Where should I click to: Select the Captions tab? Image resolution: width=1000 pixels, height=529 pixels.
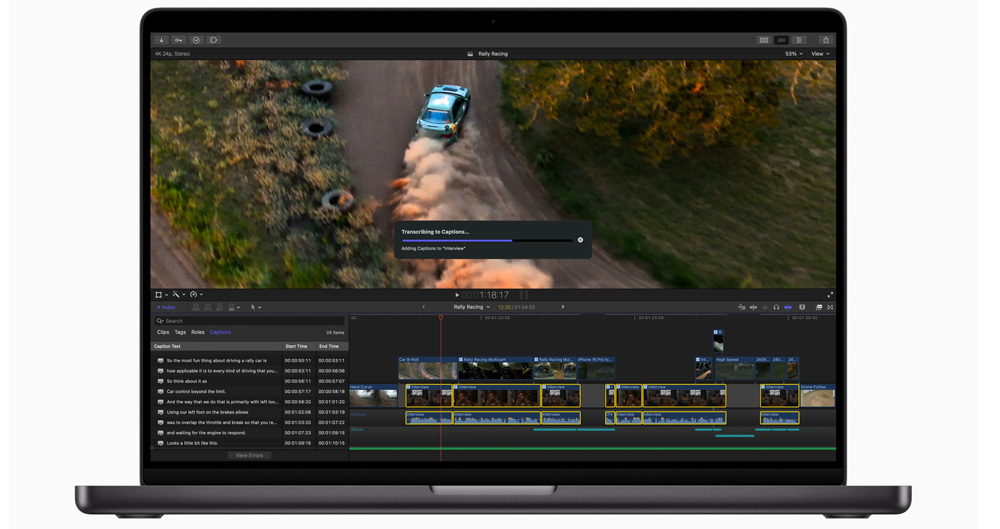point(220,332)
